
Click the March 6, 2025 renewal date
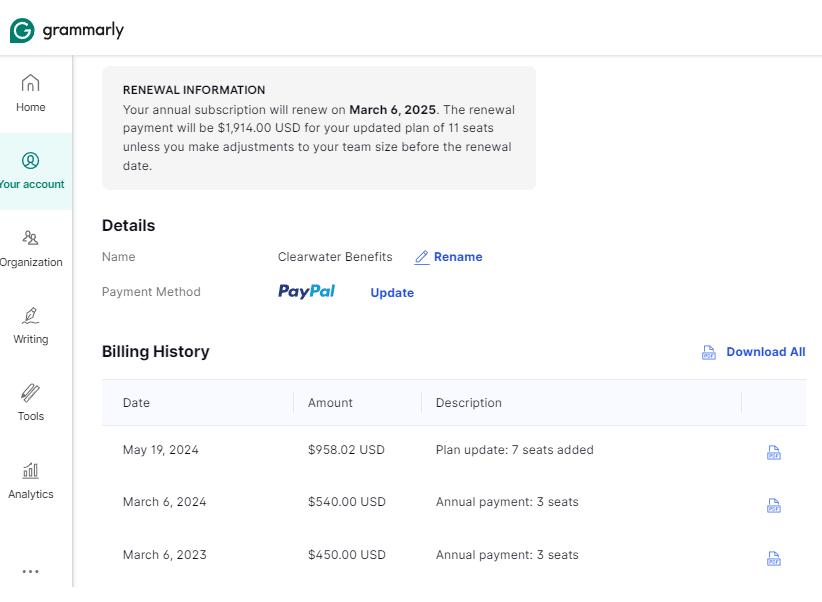point(393,110)
